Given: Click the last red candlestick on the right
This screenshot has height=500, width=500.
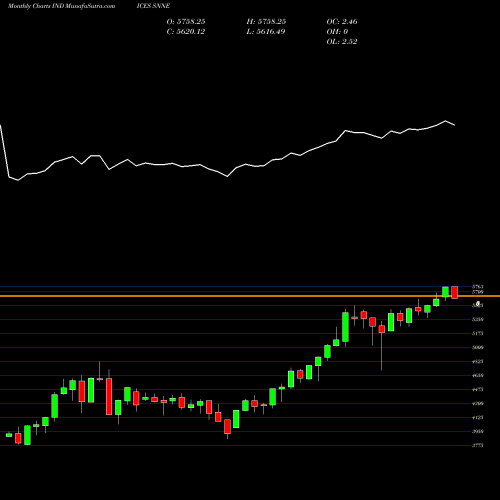Looking at the screenshot, I should point(455,292).
